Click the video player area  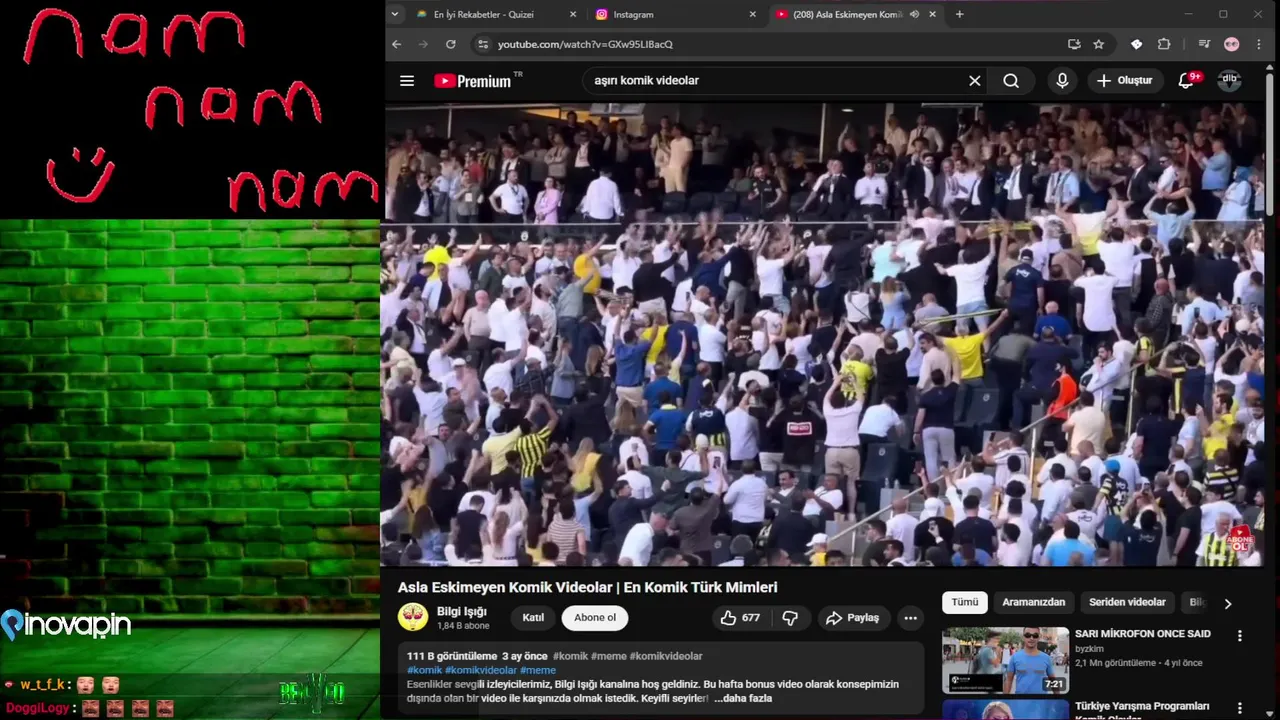822,334
